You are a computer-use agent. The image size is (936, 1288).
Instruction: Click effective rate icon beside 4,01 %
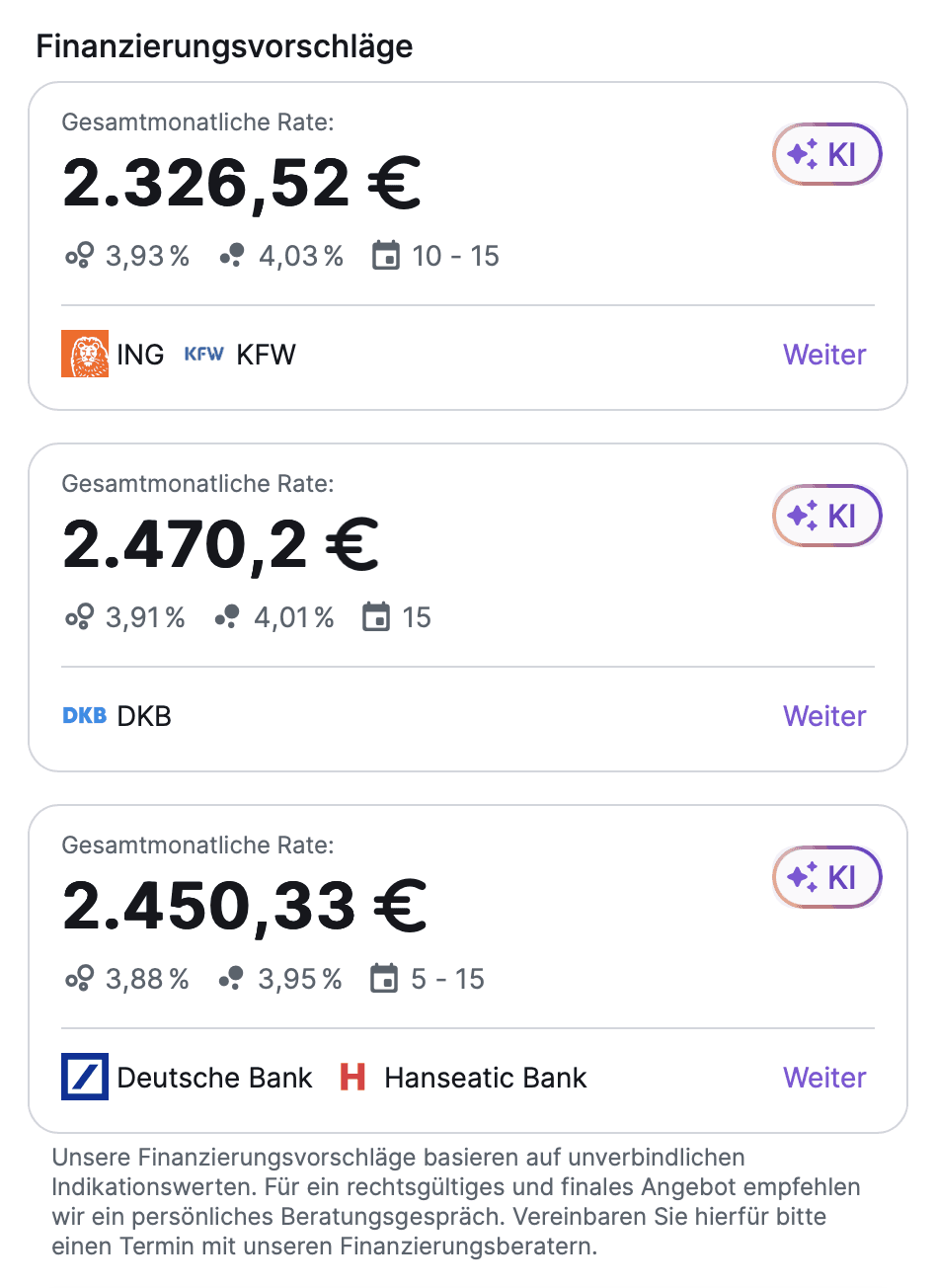pyautogui.click(x=227, y=617)
